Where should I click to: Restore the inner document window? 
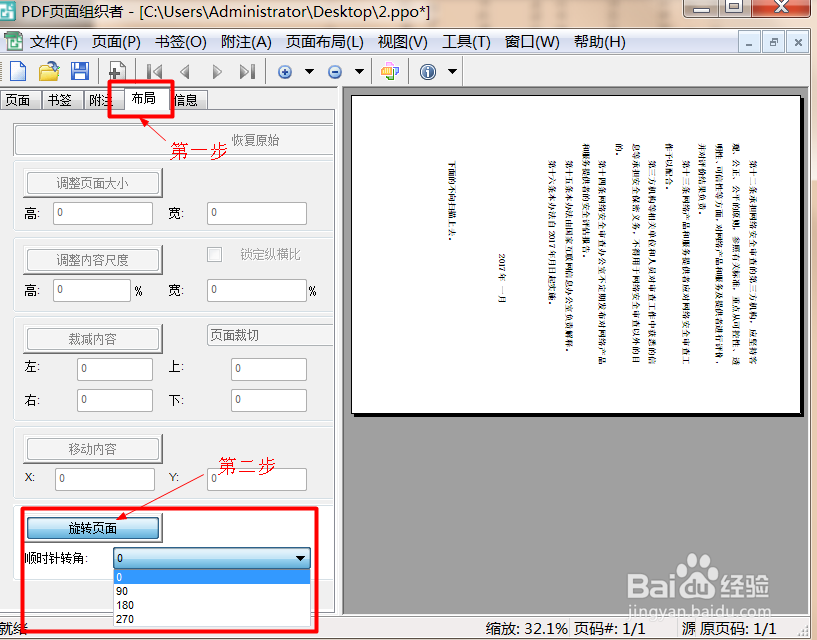point(773,42)
